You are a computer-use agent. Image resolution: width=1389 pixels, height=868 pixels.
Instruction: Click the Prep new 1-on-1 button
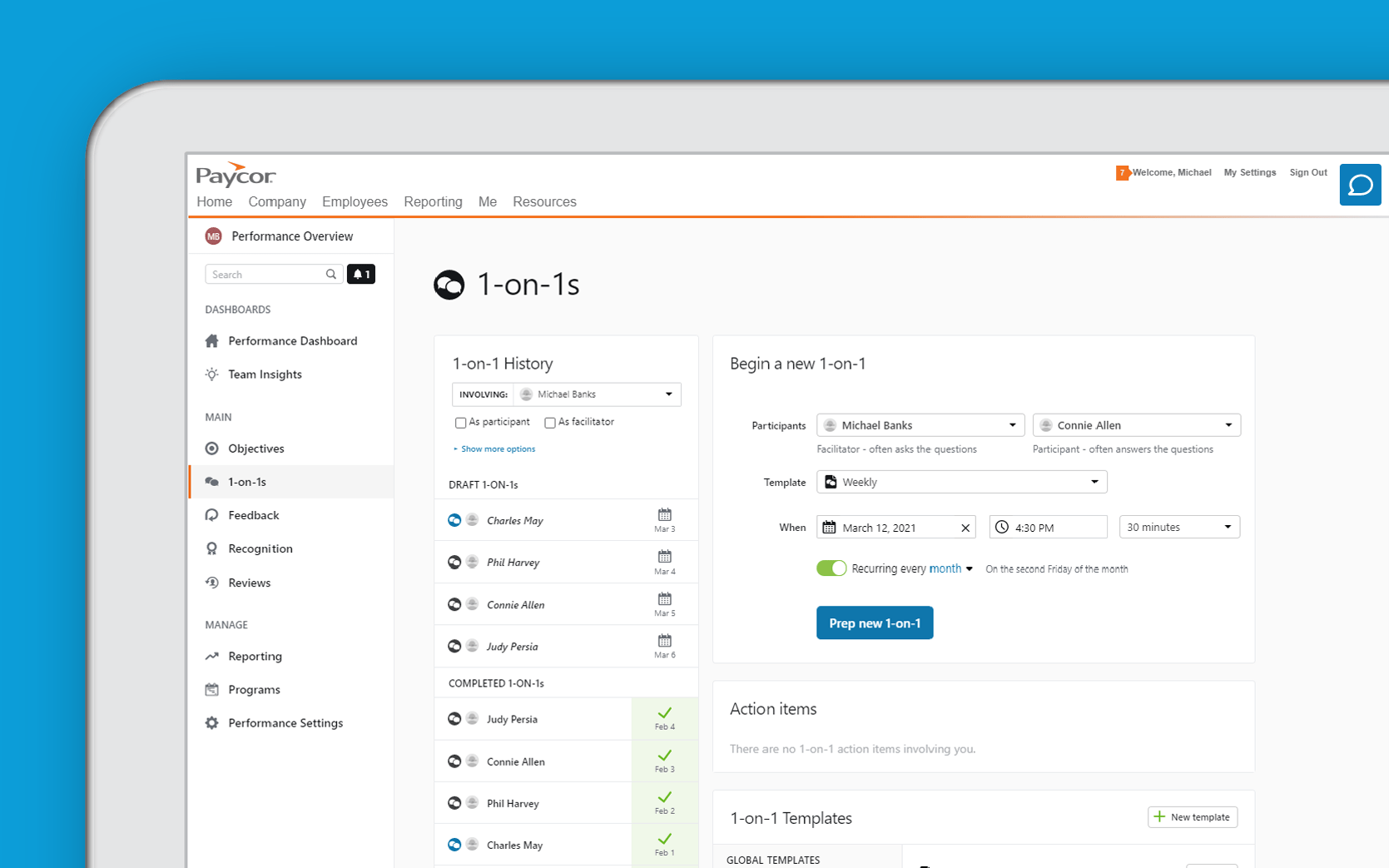(x=875, y=623)
